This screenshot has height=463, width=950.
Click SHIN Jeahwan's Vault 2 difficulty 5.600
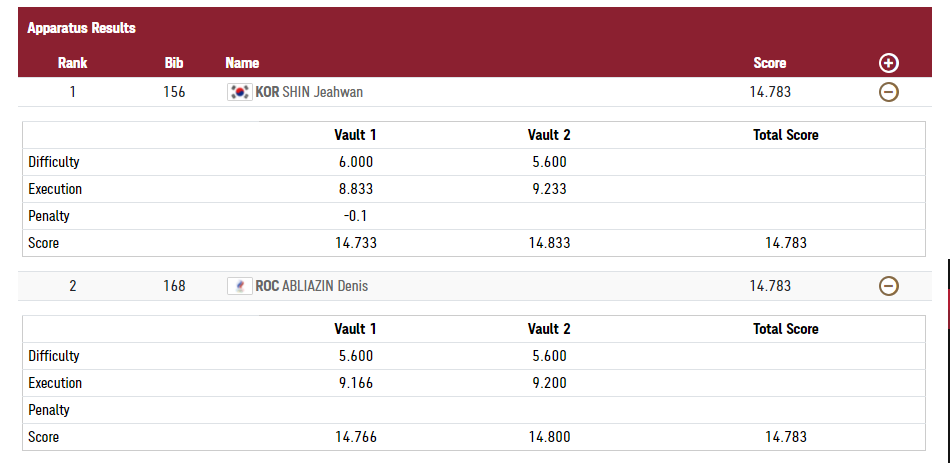547,162
